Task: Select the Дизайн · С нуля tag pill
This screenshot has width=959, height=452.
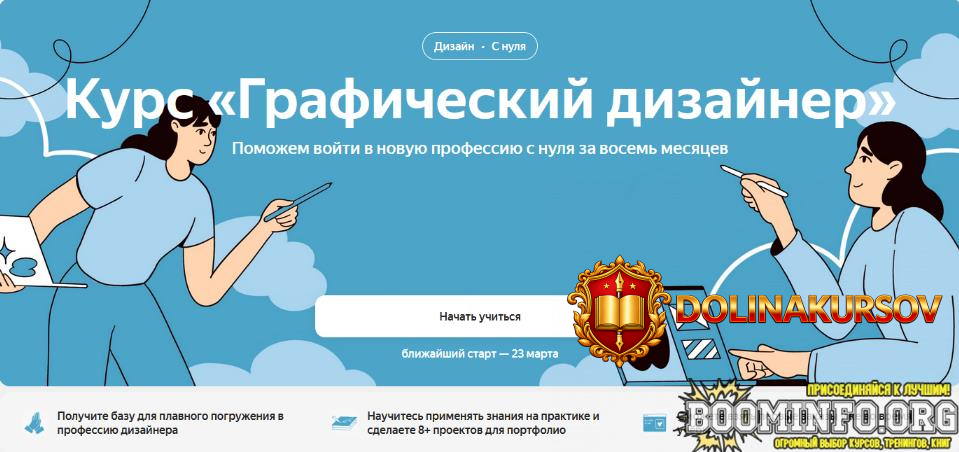Action: 480,46
